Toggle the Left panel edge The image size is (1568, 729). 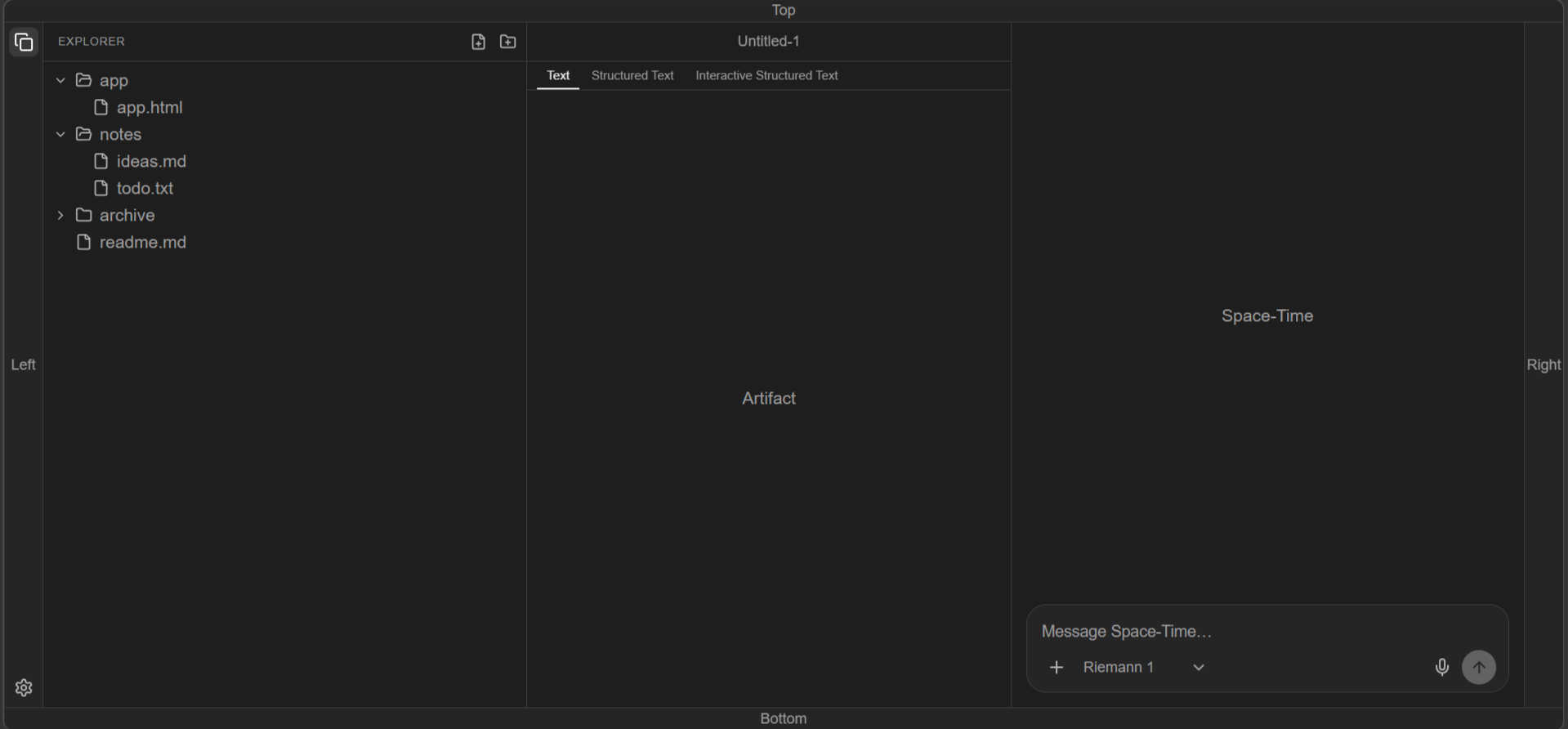tap(23, 364)
